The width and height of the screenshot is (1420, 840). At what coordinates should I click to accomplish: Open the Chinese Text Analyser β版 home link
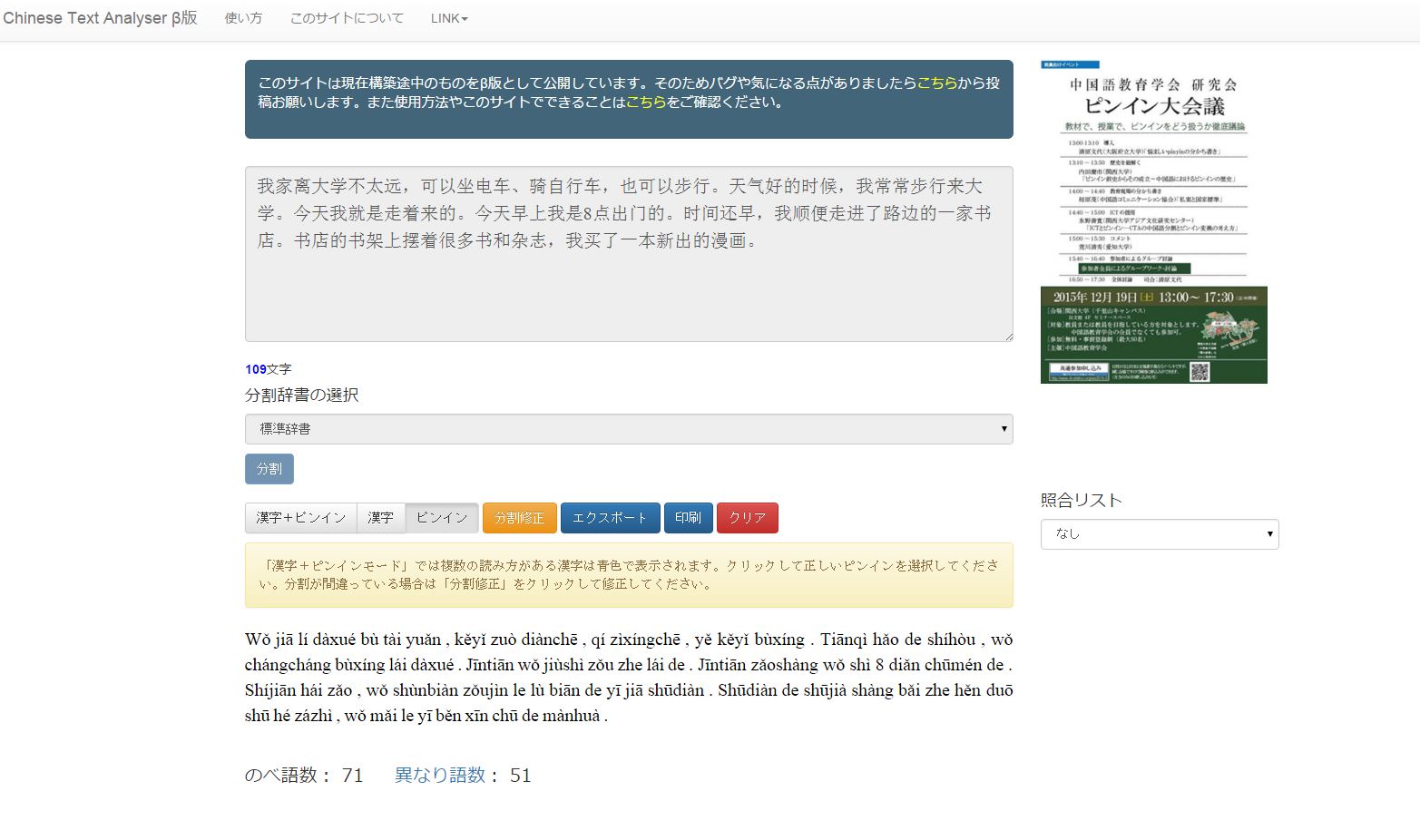[100, 18]
